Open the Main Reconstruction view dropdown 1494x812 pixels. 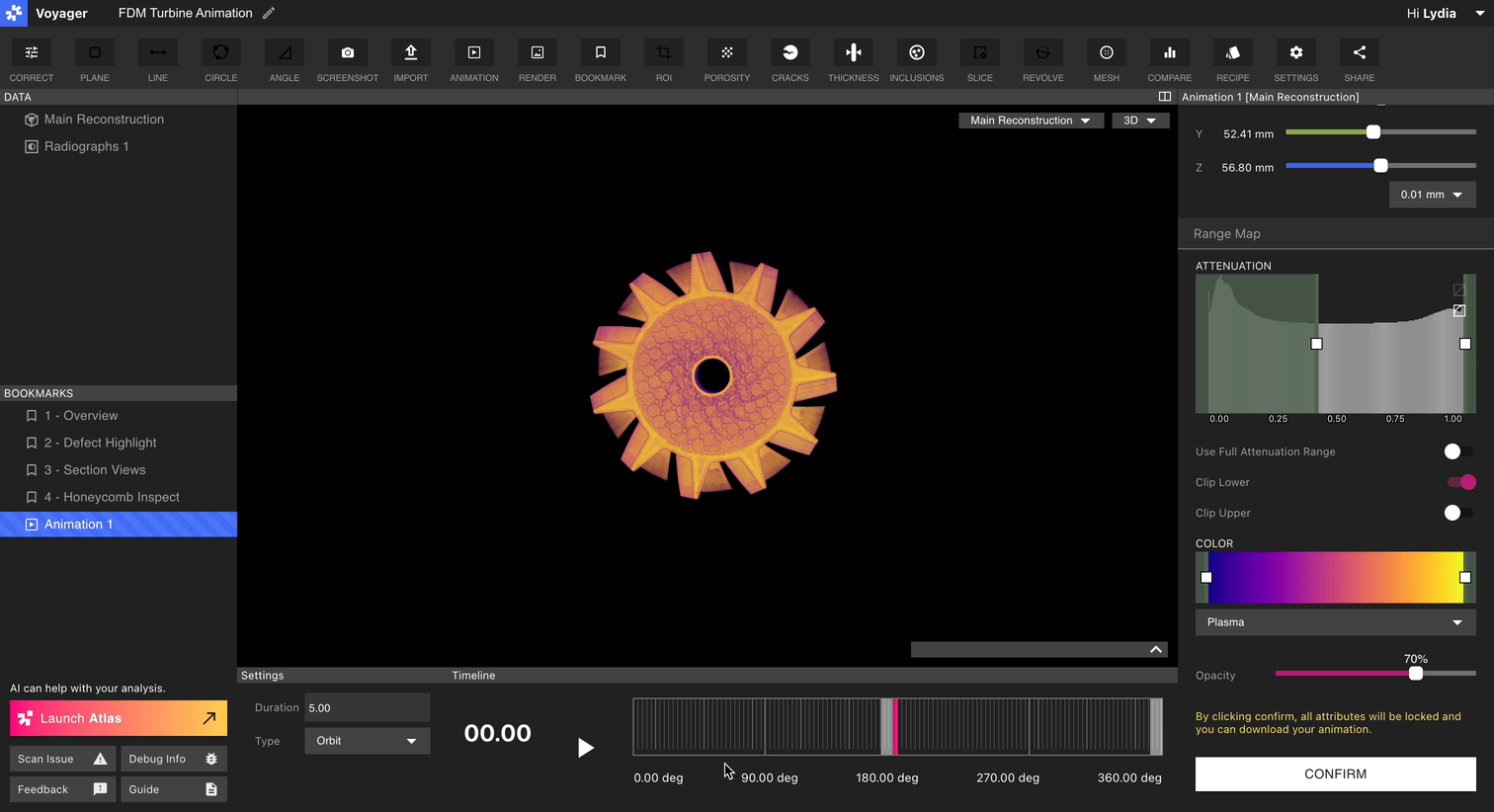pyautogui.click(x=1031, y=120)
